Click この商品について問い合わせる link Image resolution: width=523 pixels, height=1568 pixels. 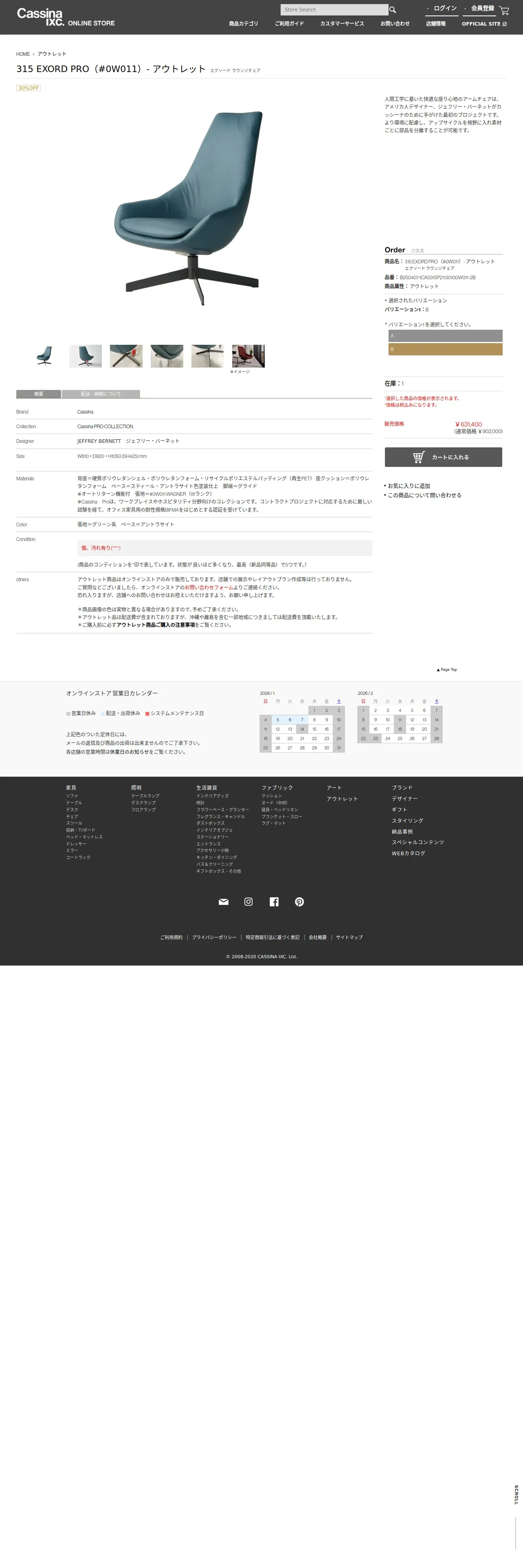[424, 495]
